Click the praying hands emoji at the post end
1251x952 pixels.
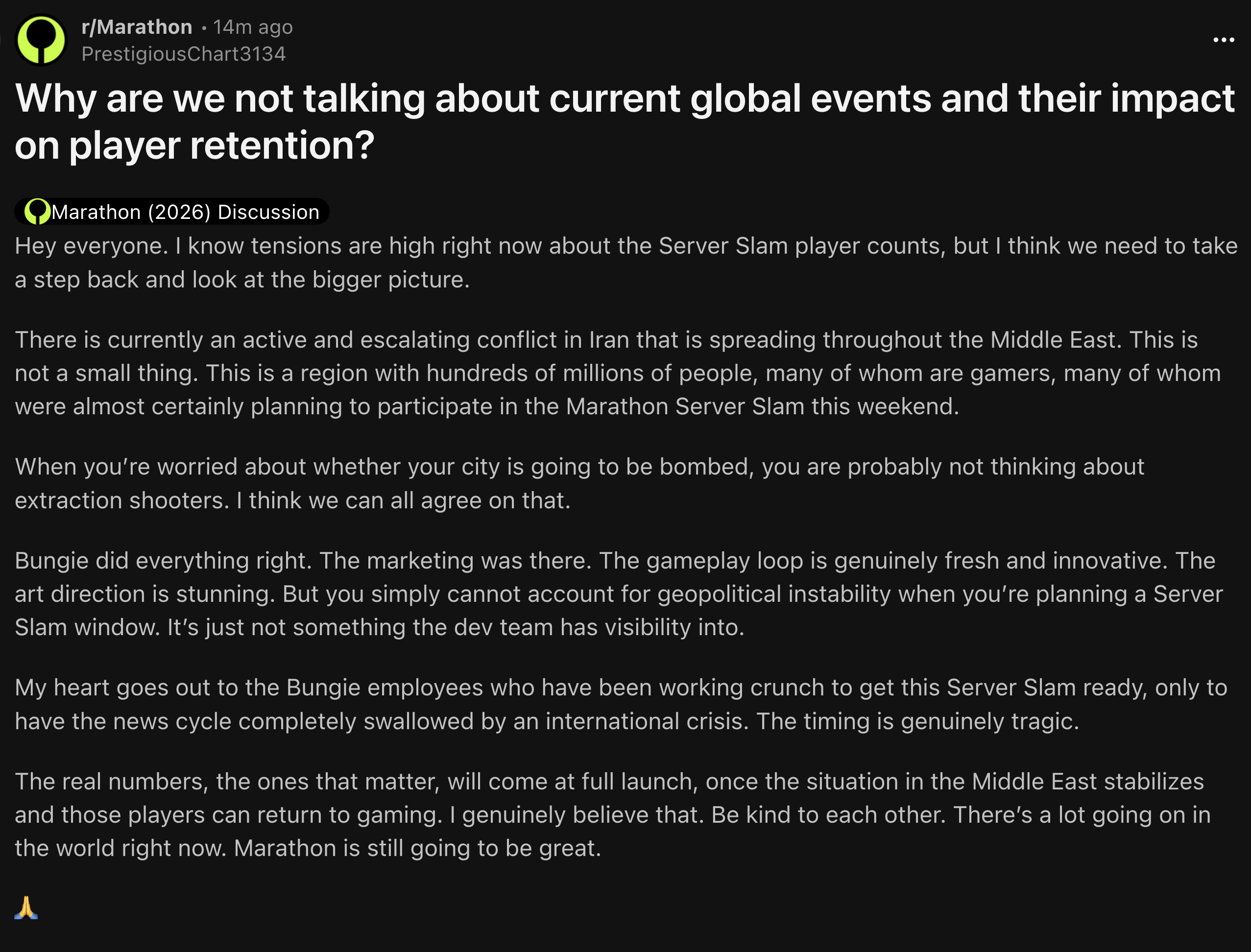(26, 907)
